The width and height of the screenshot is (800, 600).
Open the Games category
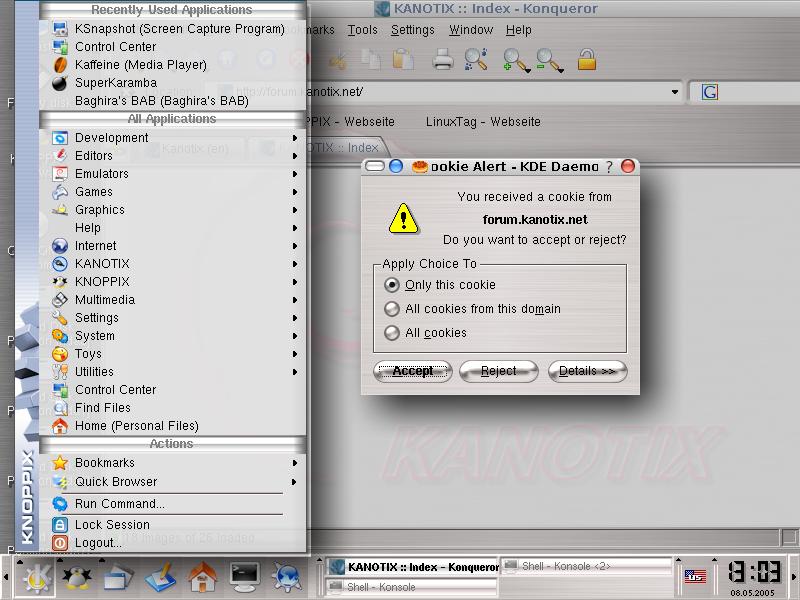pyautogui.click(x=173, y=192)
